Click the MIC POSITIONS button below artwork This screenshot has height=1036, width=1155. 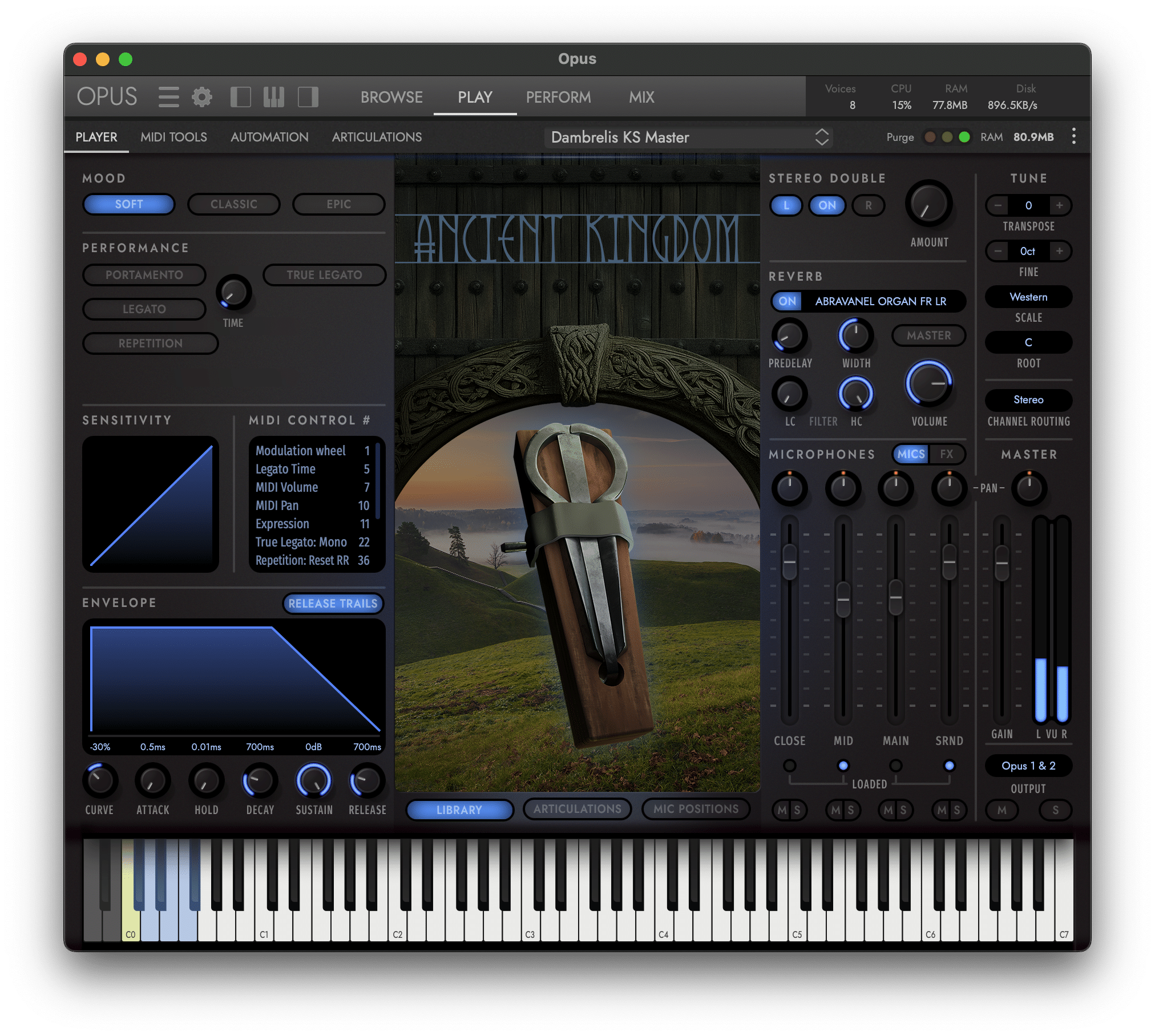click(696, 809)
